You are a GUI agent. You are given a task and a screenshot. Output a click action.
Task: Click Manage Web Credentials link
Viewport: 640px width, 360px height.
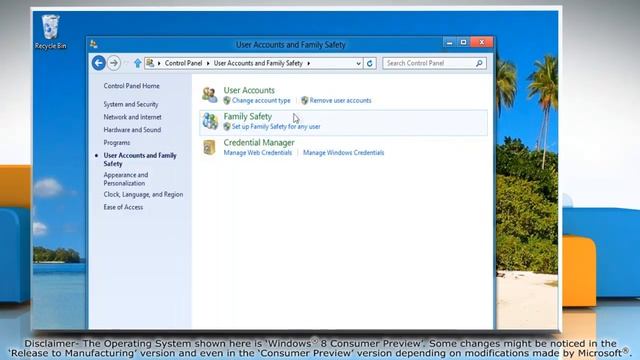(258, 153)
